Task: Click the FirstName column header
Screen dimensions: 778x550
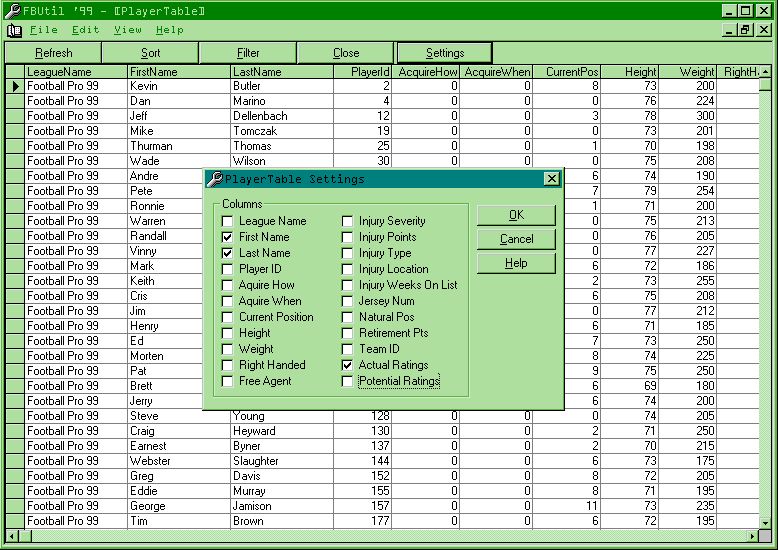Action: click(x=179, y=72)
